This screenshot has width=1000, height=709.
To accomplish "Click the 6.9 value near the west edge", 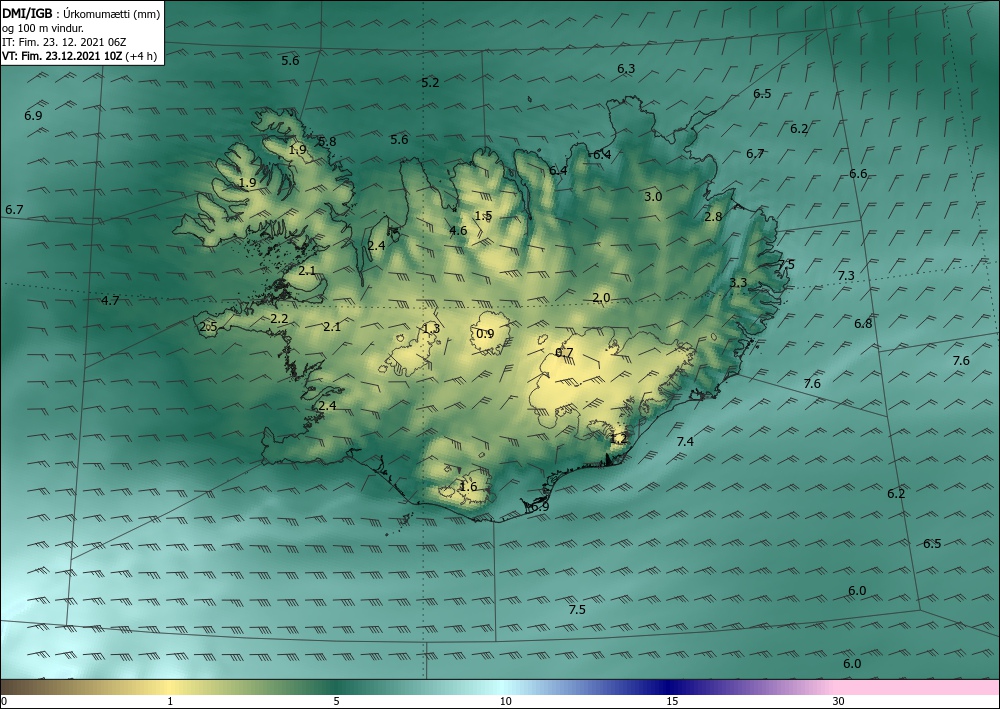I will click(33, 115).
